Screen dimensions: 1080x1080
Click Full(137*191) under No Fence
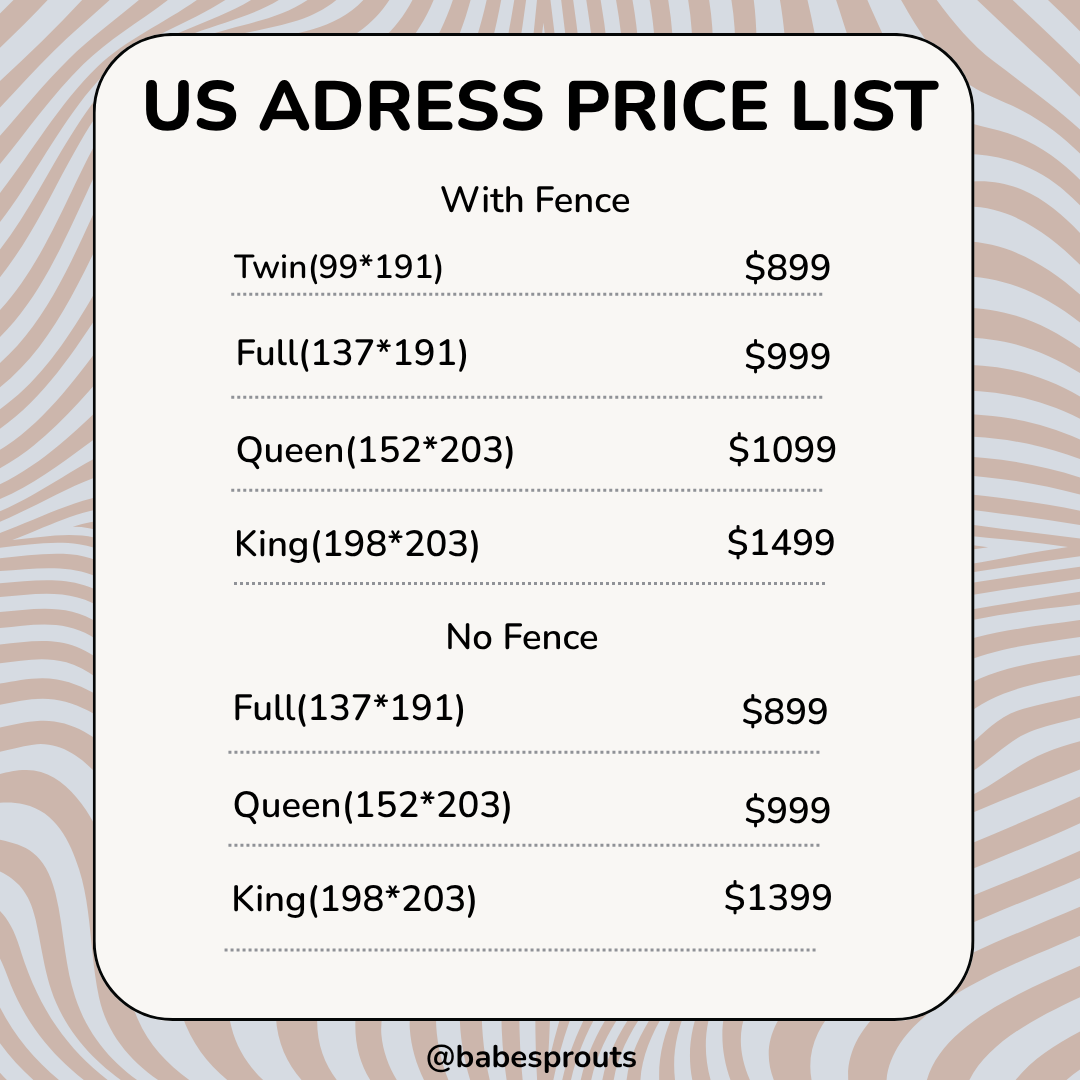coord(349,708)
